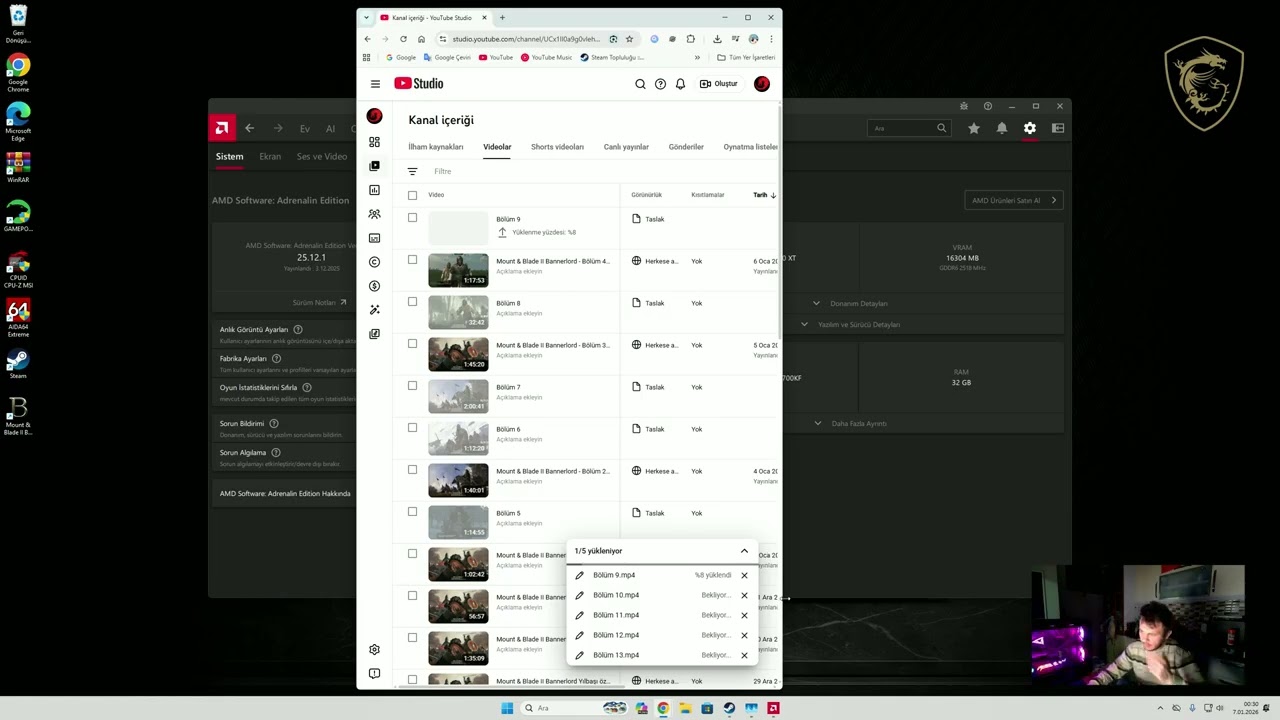The height and width of the screenshot is (720, 1280).
Task: Open the YouTube Music bookmark
Action: pos(546,57)
